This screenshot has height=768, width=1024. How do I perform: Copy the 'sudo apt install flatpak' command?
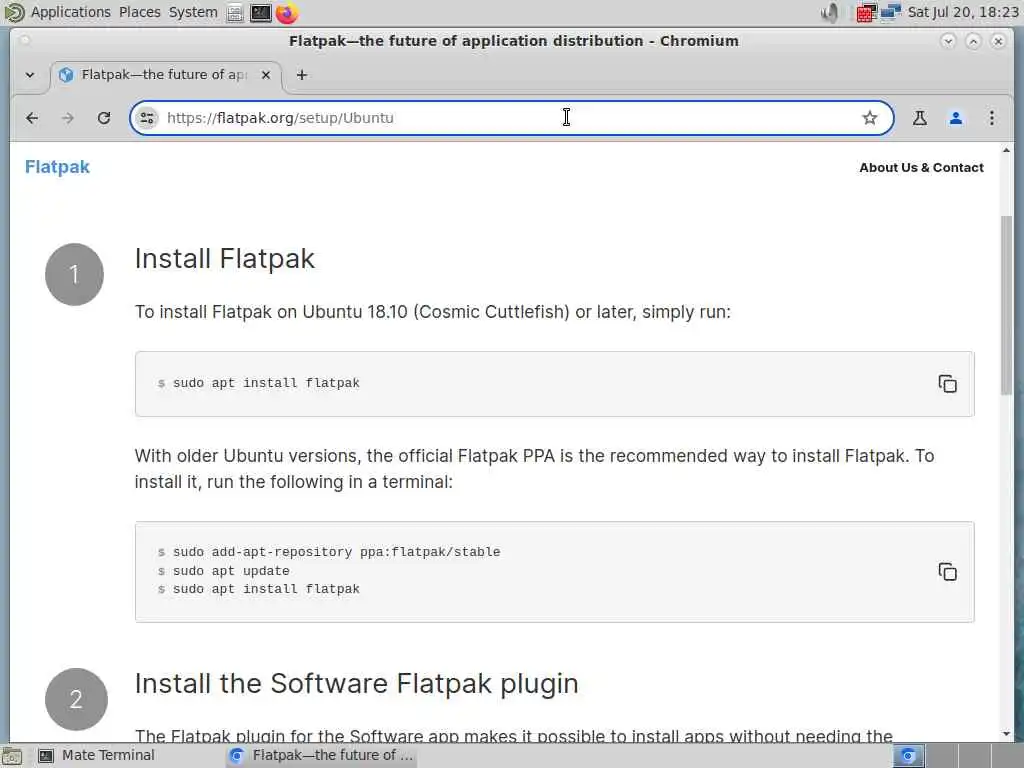click(947, 384)
